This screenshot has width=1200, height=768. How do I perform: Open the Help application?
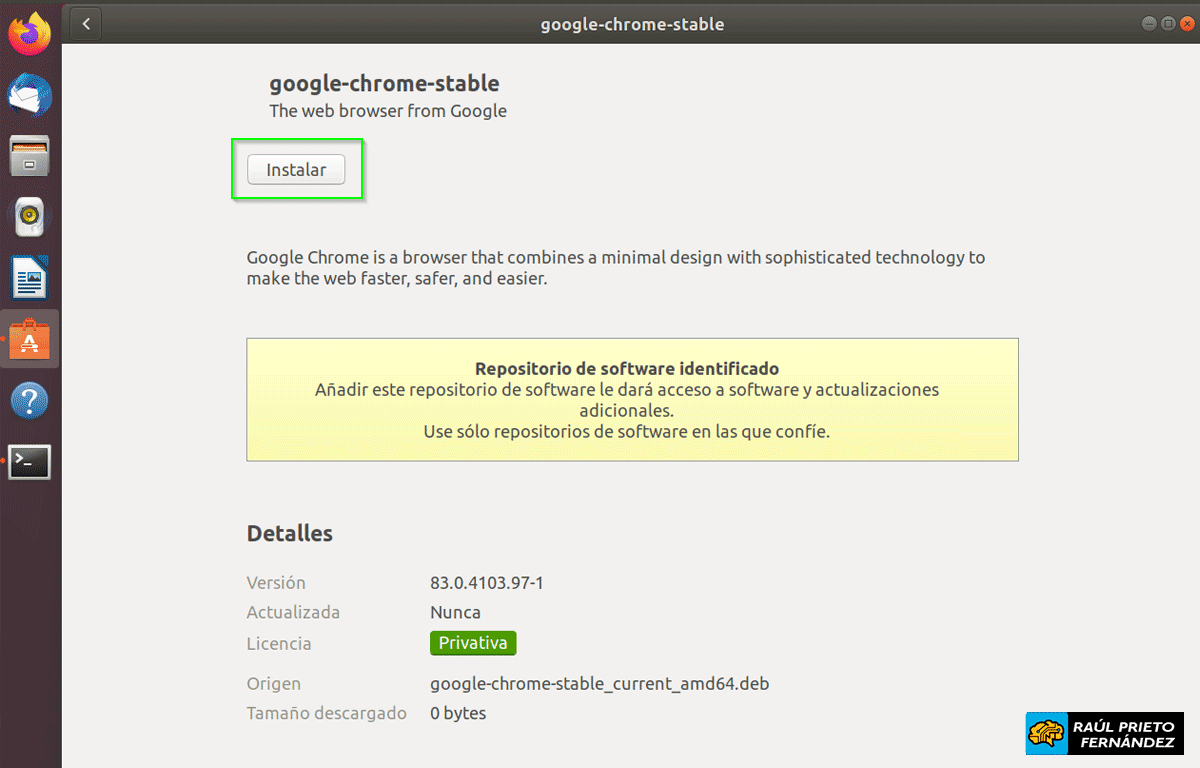click(29, 400)
